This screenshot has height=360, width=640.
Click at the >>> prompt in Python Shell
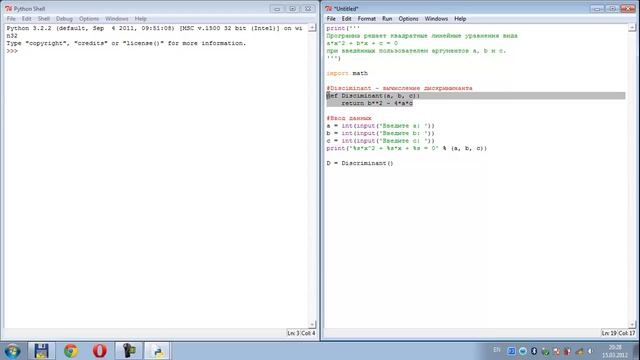[x=12, y=51]
